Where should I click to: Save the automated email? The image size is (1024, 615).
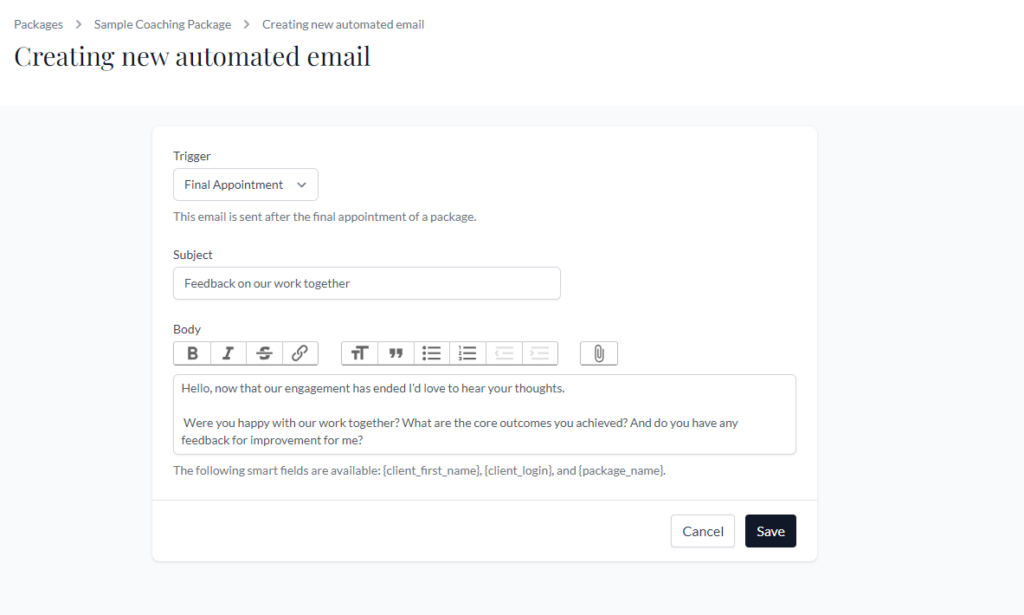[x=770, y=531]
